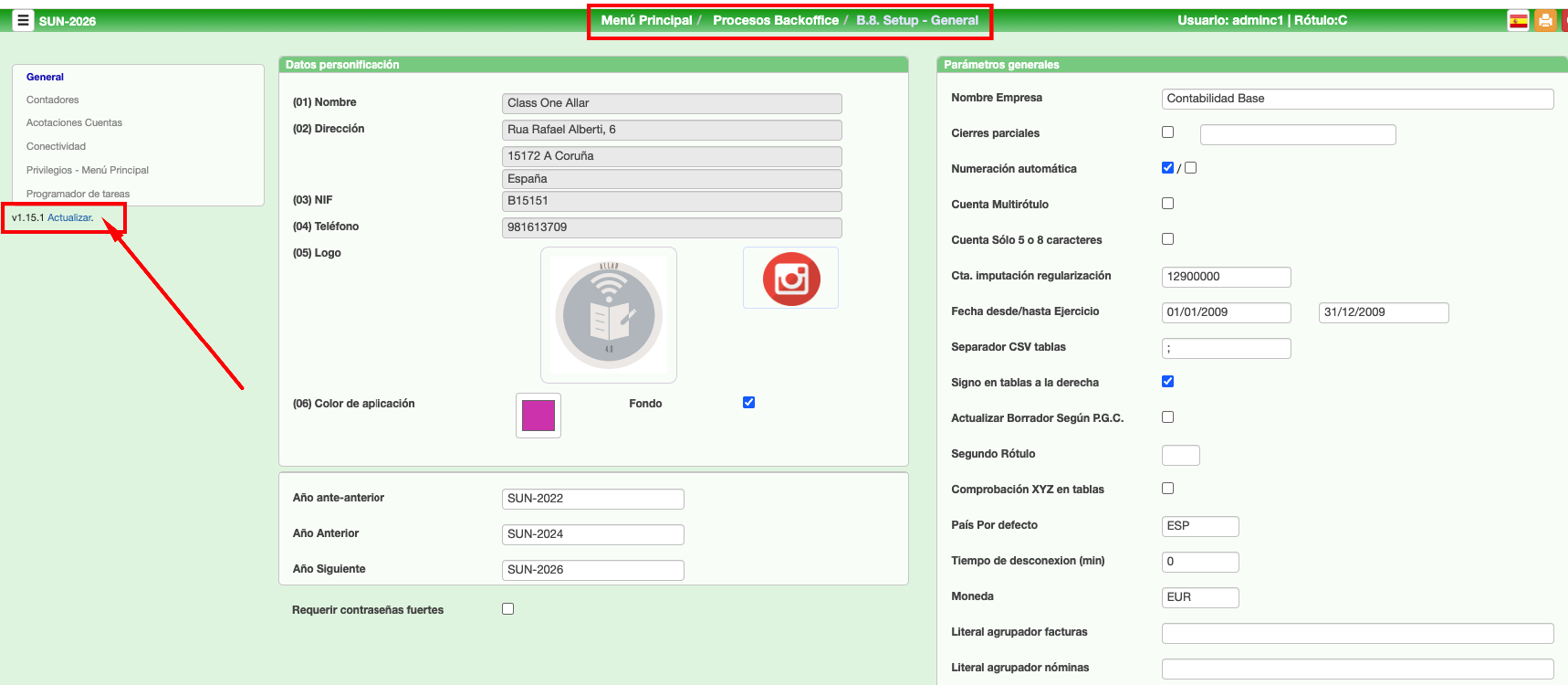This screenshot has width=1568, height=685.
Task: Toggle the Cuenta Multirótulo checkbox
Action: pyautogui.click(x=1167, y=204)
